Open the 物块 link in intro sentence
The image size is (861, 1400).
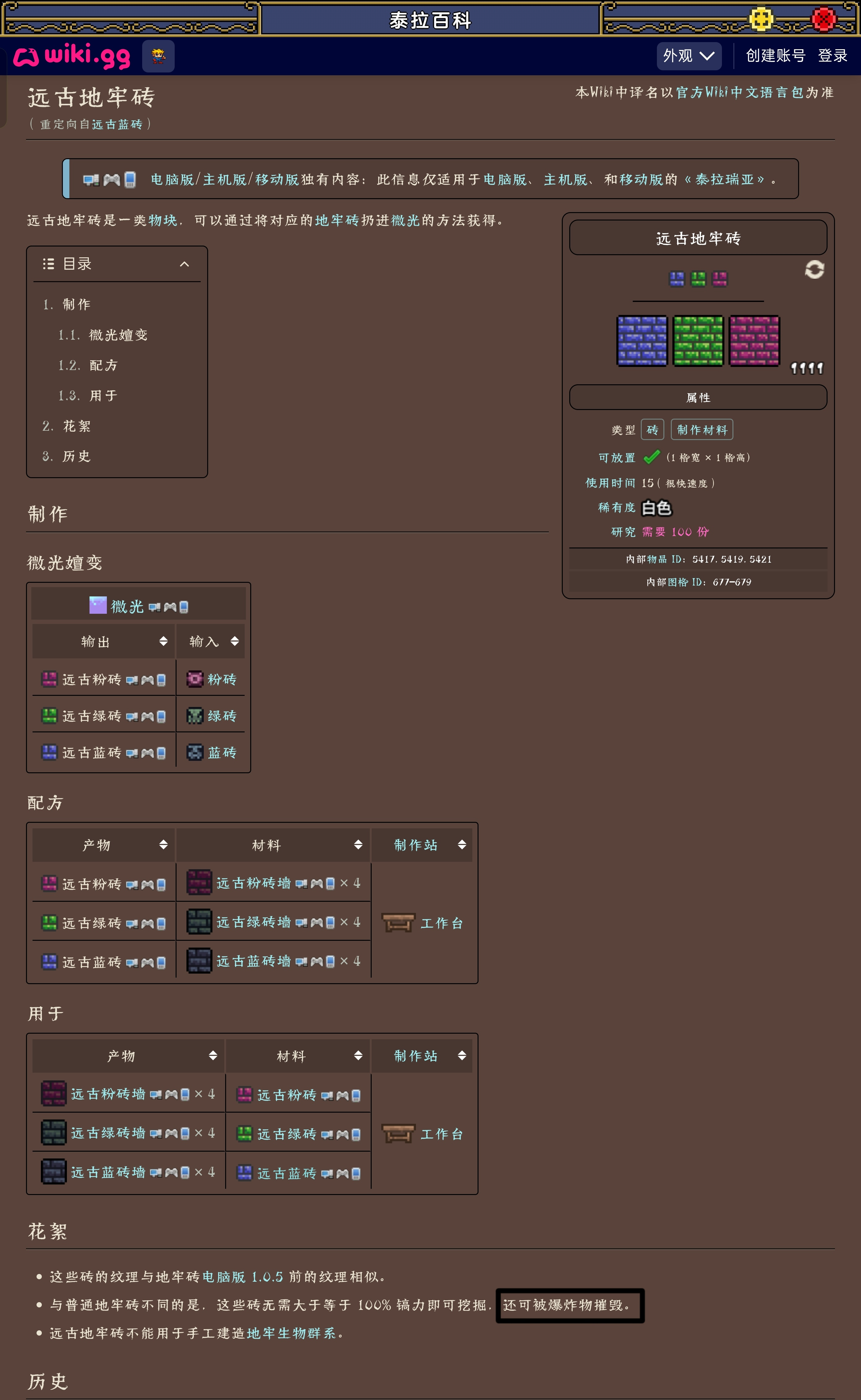[x=163, y=220]
